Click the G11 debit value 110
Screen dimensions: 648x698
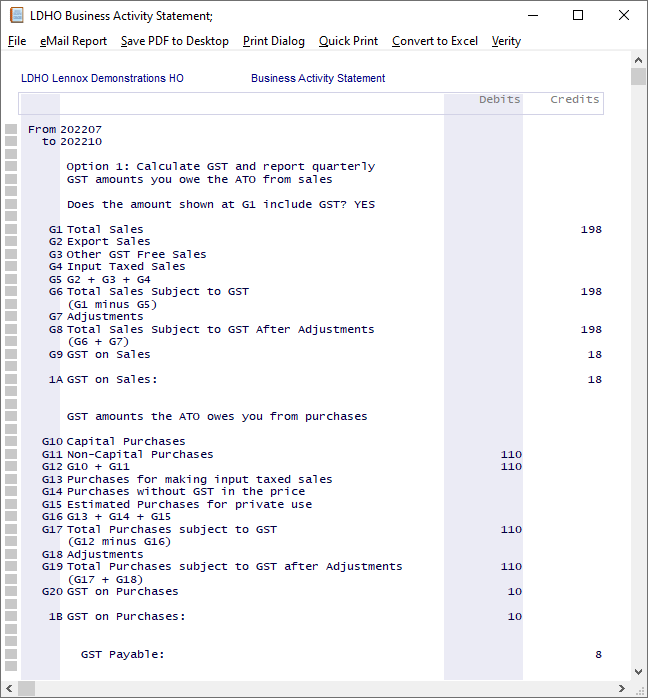pyautogui.click(x=511, y=454)
